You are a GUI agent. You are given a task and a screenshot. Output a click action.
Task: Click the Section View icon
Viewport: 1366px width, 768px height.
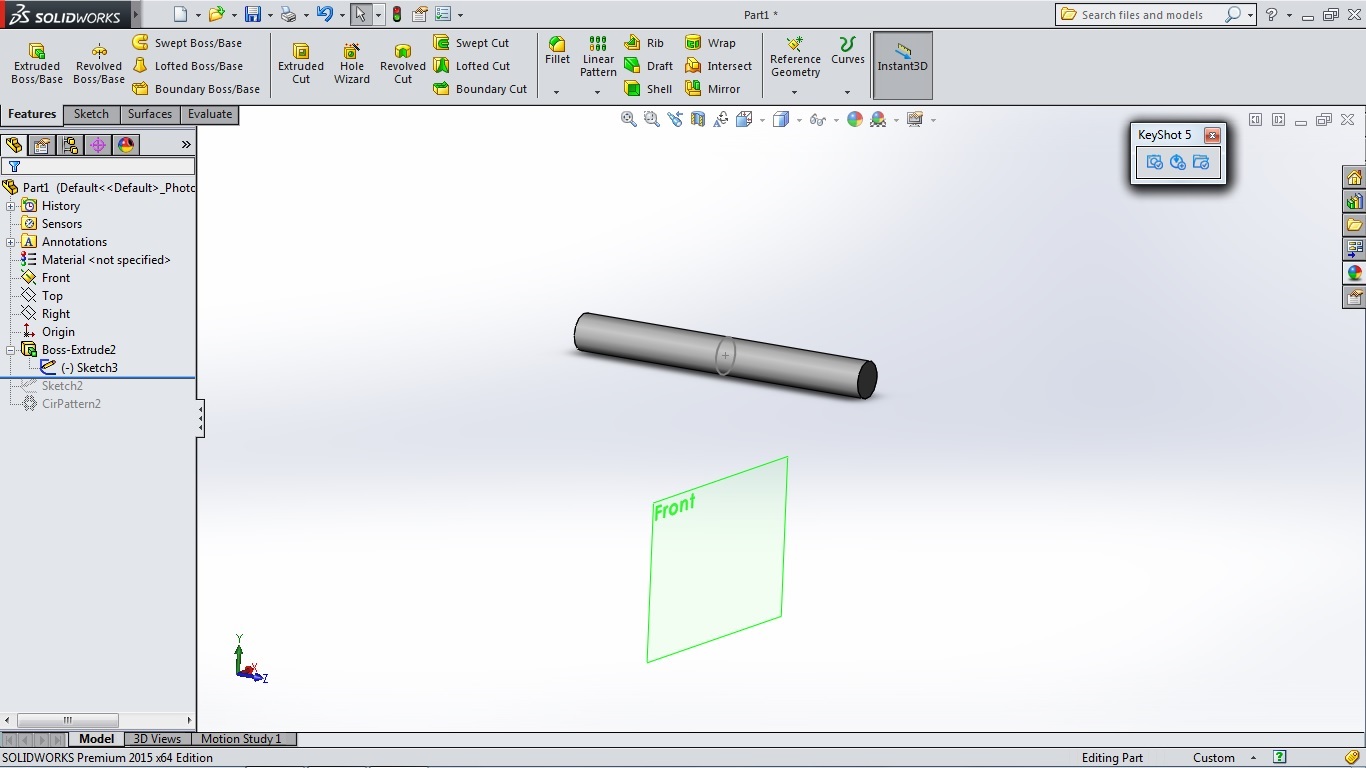(x=698, y=119)
